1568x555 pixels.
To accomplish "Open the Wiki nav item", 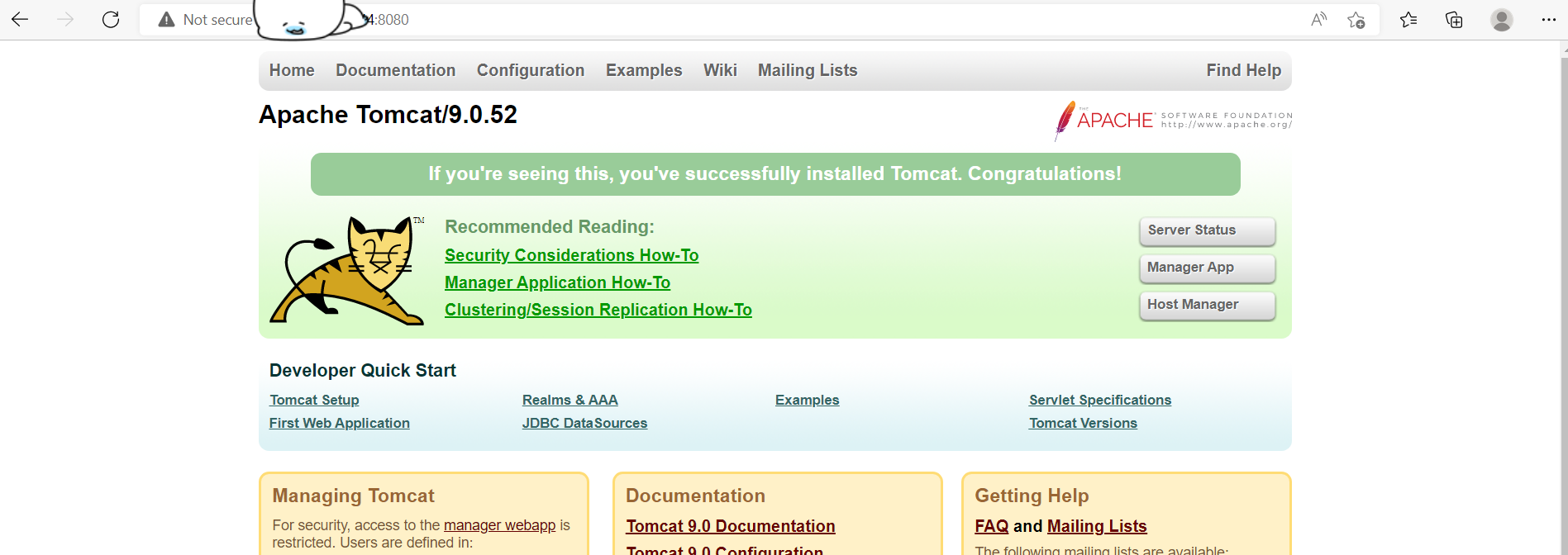I will pyautogui.click(x=720, y=70).
